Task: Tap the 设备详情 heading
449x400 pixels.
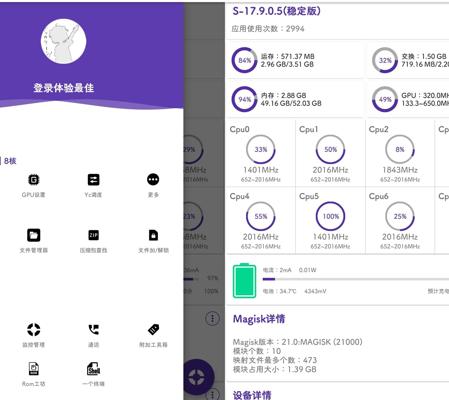Action: (x=252, y=395)
